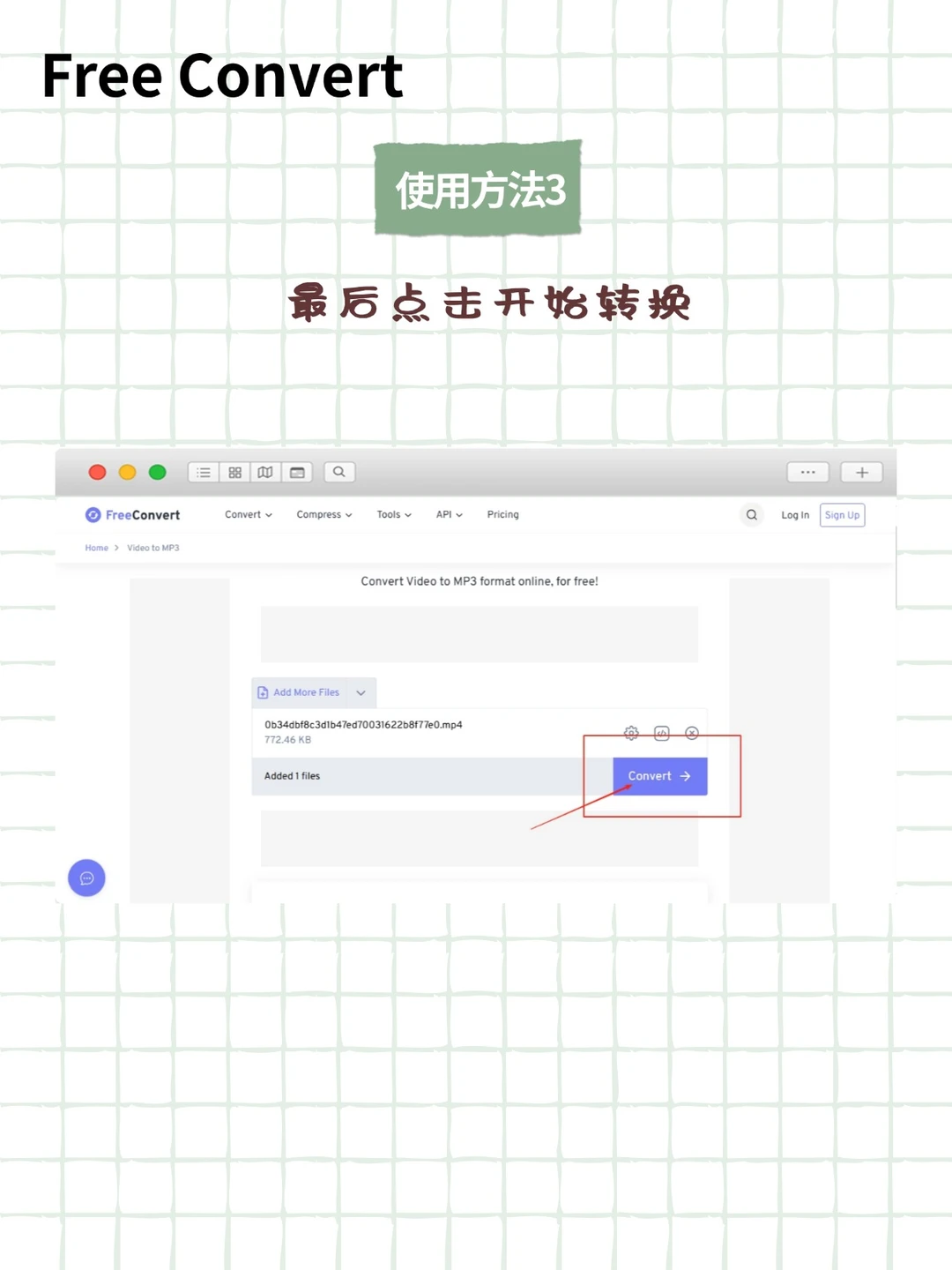Click the Added 1 files text
This screenshot has height=1270, width=952.
pyautogui.click(x=292, y=776)
